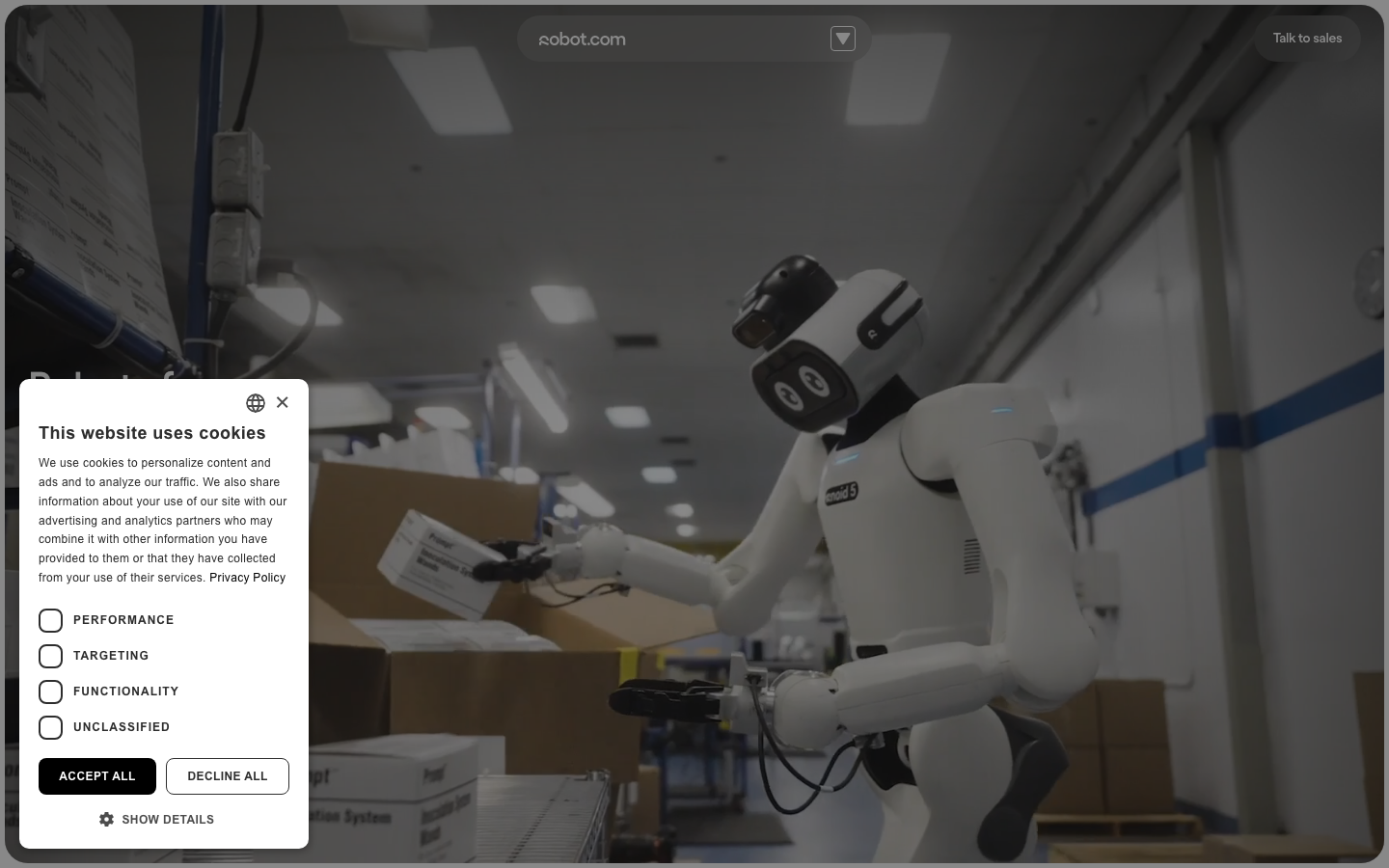
Task: Enable the Performance cookies checkbox
Action: [50, 620]
